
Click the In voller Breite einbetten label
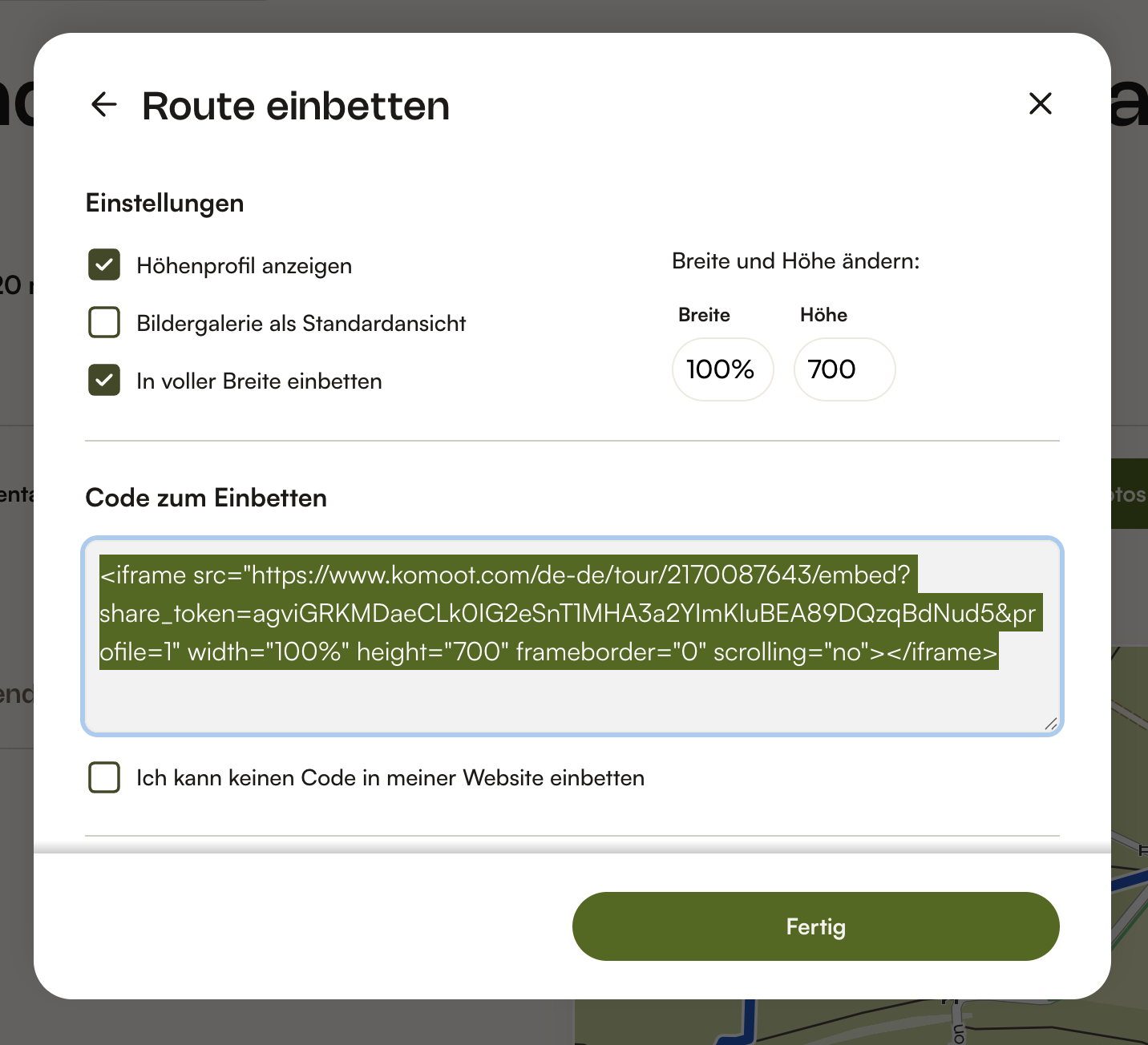[x=259, y=381]
